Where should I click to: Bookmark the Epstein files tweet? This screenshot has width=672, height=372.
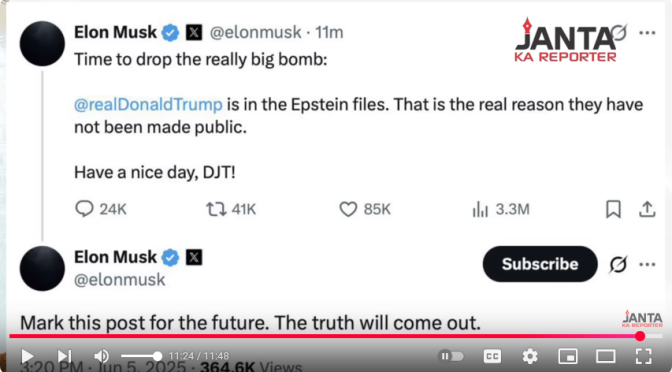(x=613, y=209)
